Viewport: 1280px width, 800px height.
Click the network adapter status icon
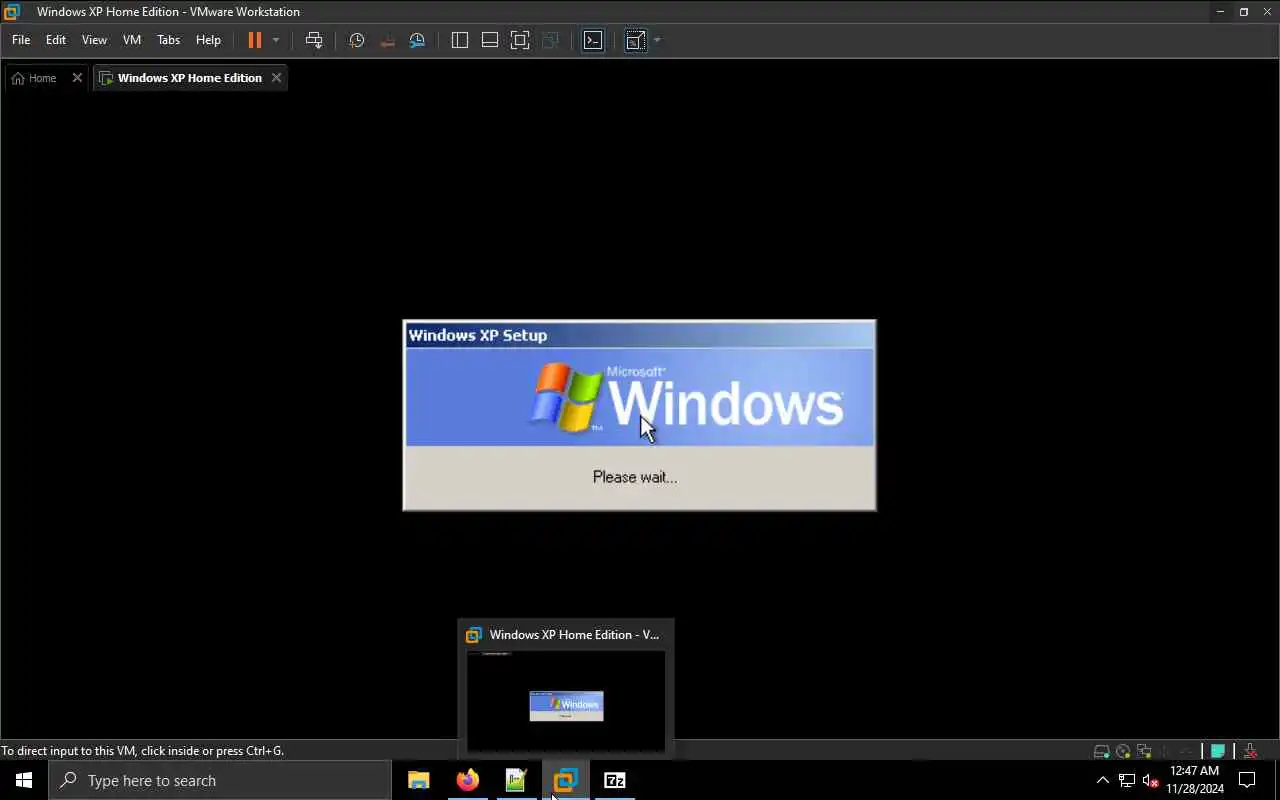coord(1145,751)
